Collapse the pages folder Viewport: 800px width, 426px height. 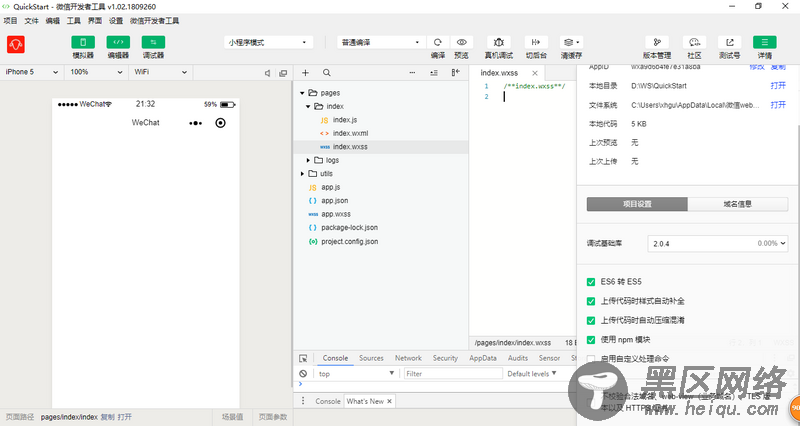(303, 93)
